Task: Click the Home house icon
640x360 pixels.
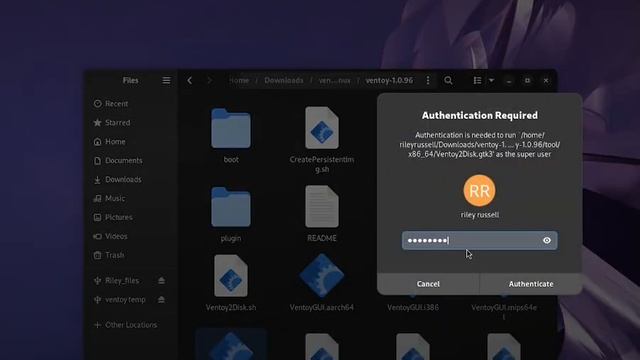Action: point(98,142)
